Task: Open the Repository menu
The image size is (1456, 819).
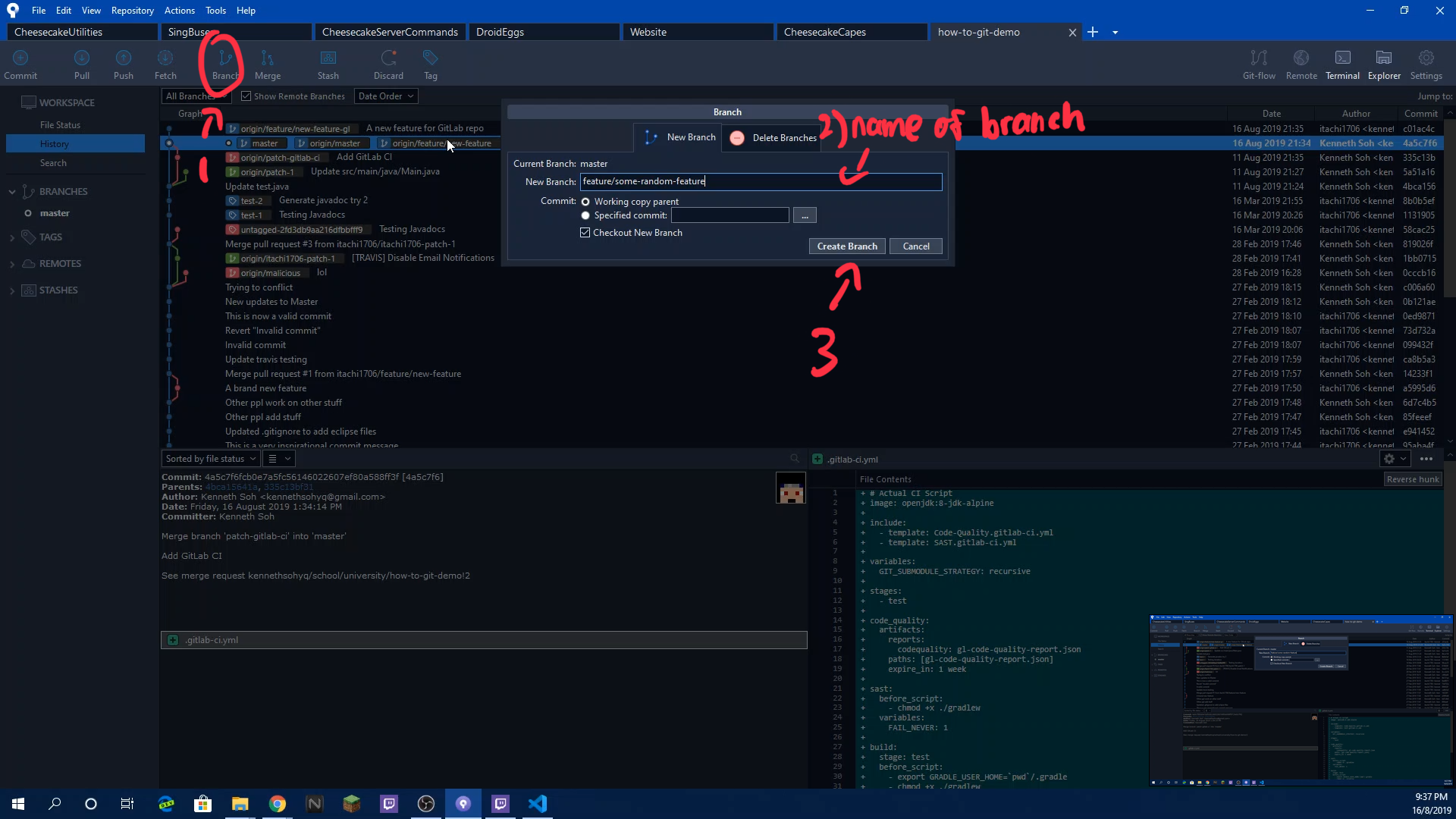Action: pyautogui.click(x=132, y=10)
